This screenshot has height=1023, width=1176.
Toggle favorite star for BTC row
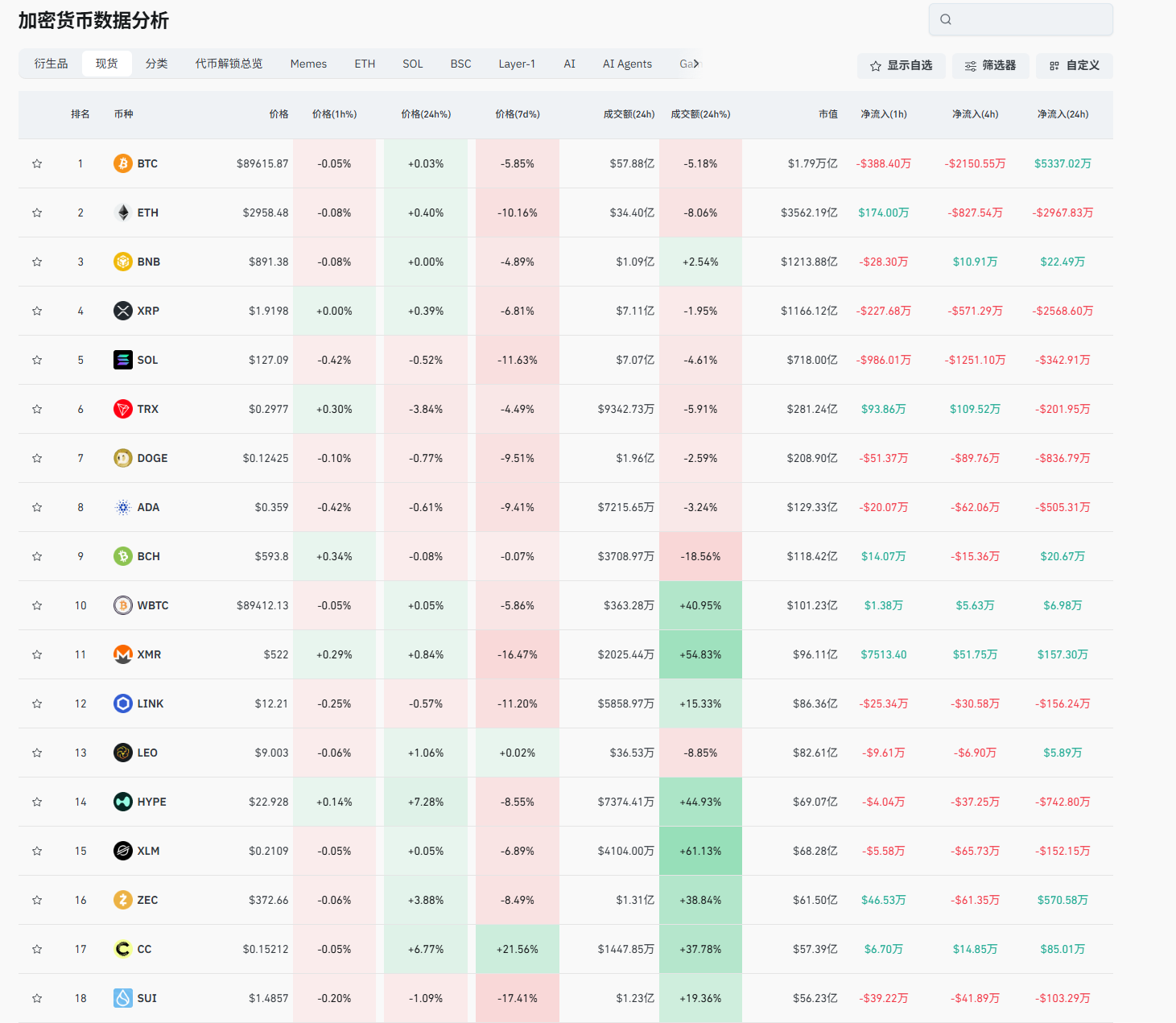pos(37,163)
